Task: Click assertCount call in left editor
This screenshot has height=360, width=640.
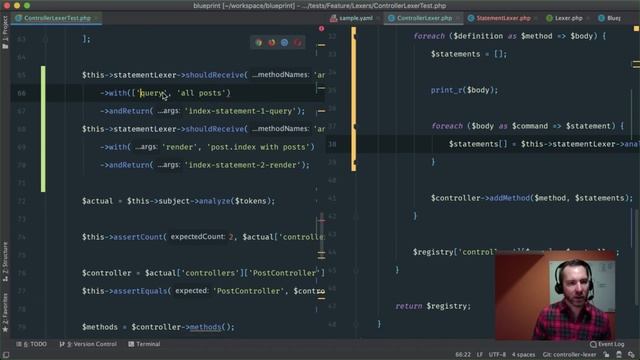Action: click(138, 237)
